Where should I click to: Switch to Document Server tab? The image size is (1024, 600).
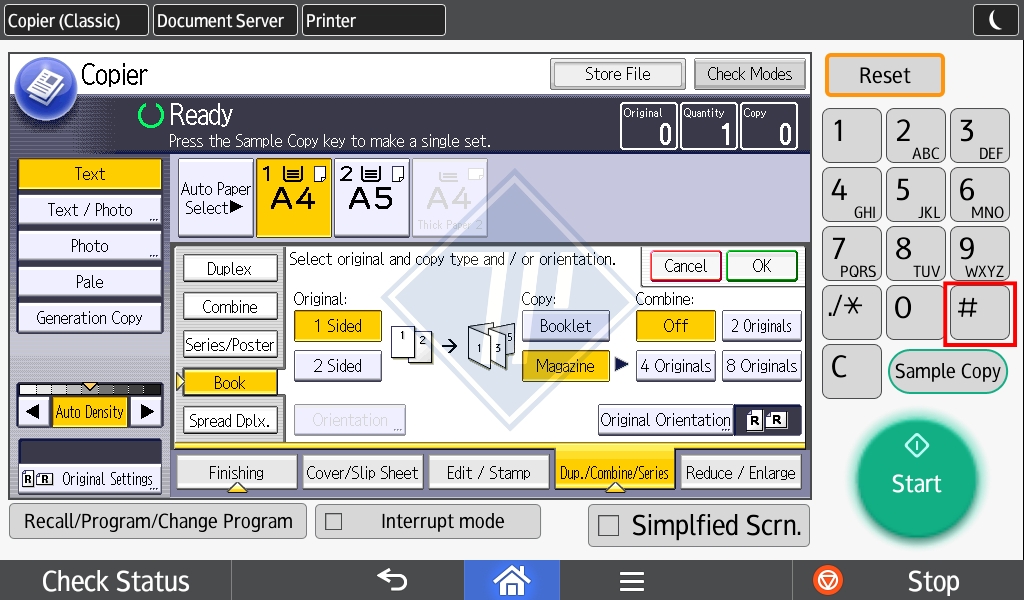(x=225, y=20)
